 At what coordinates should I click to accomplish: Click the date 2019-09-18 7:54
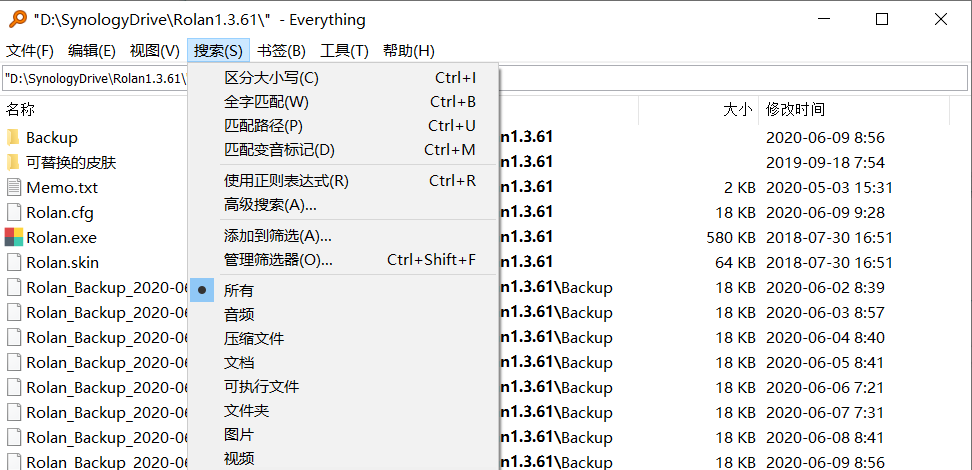825,162
